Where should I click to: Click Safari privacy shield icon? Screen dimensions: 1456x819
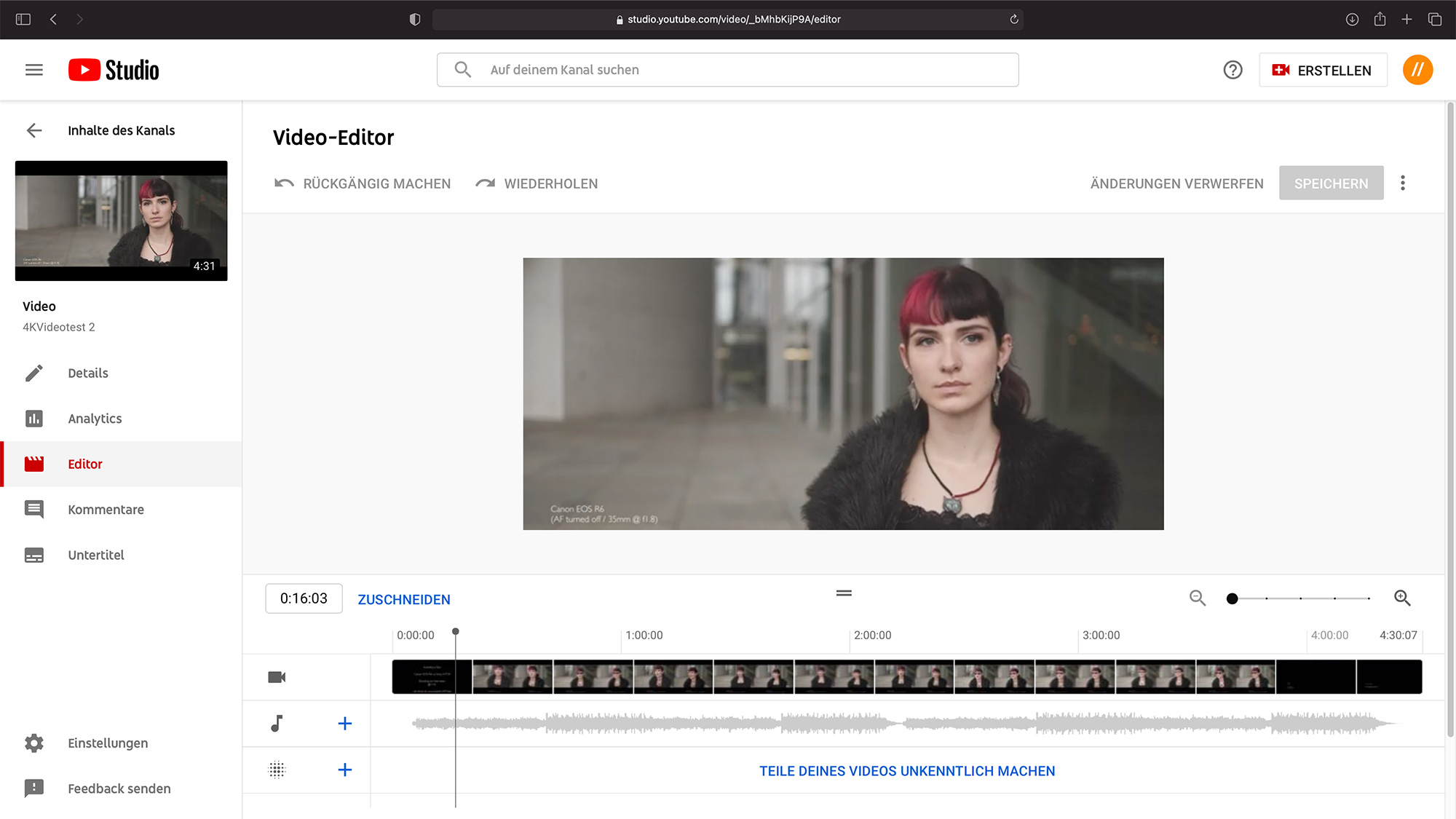pyautogui.click(x=415, y=20)
